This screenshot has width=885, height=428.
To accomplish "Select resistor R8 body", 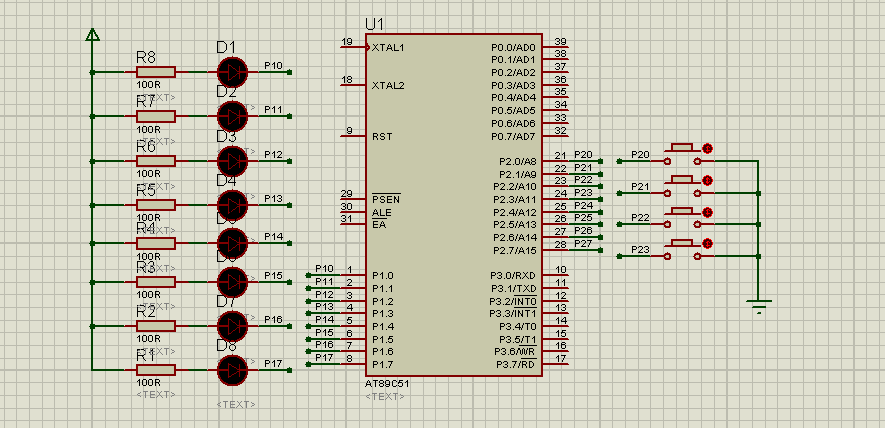I will click(156, 72).
